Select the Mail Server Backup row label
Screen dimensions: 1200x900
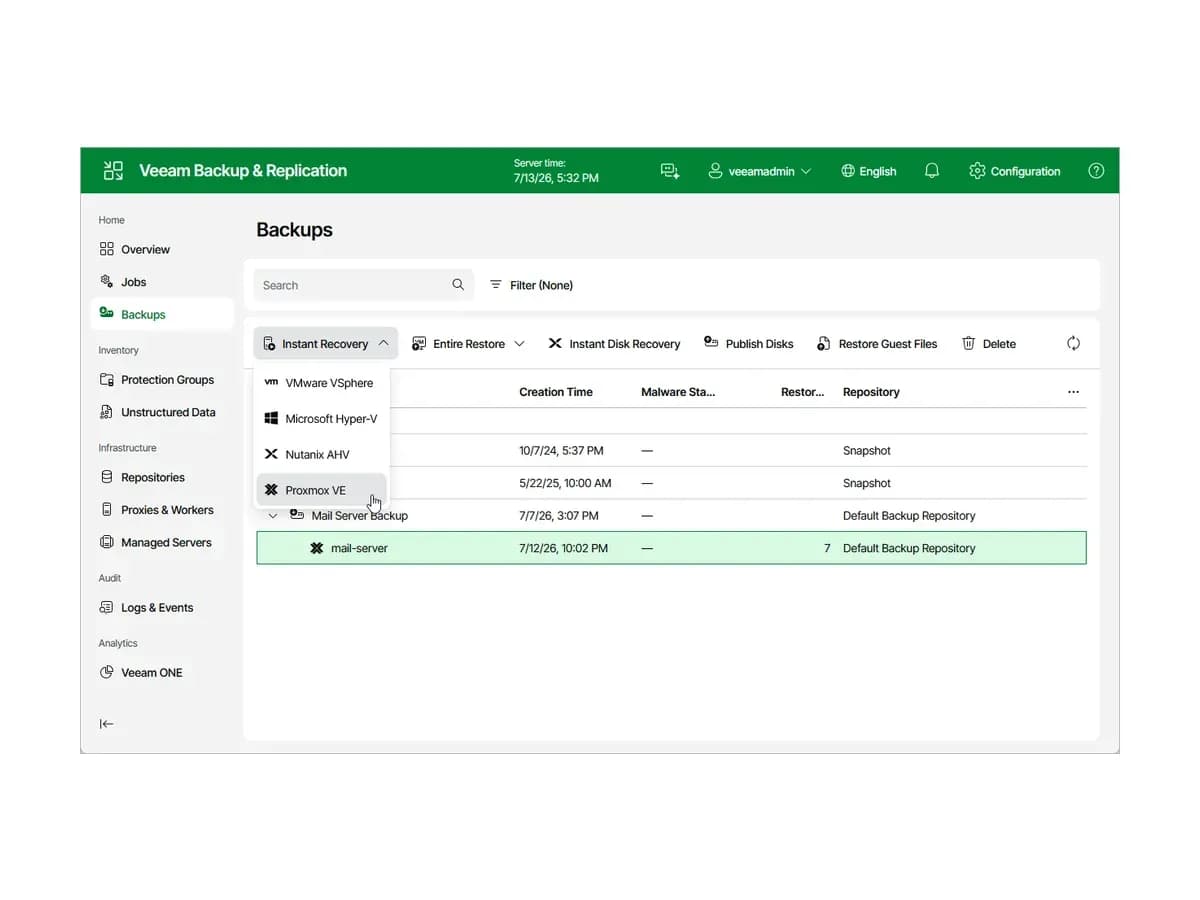pos(360,515)
